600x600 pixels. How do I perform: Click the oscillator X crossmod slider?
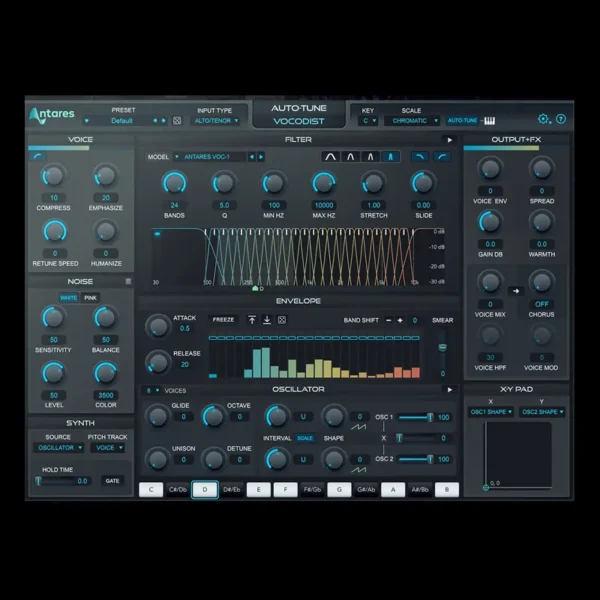[416, 438]
